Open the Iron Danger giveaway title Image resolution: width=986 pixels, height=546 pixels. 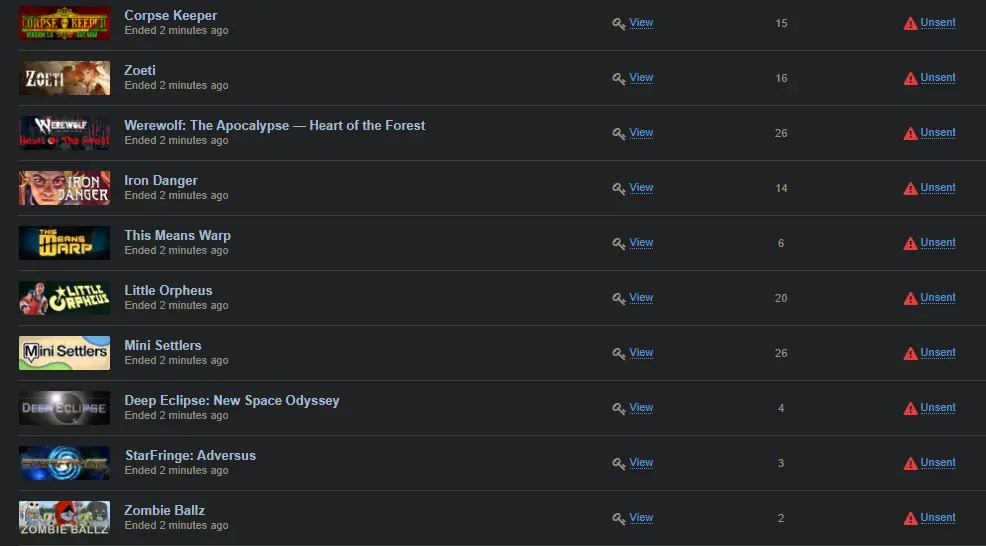[161, 181]
